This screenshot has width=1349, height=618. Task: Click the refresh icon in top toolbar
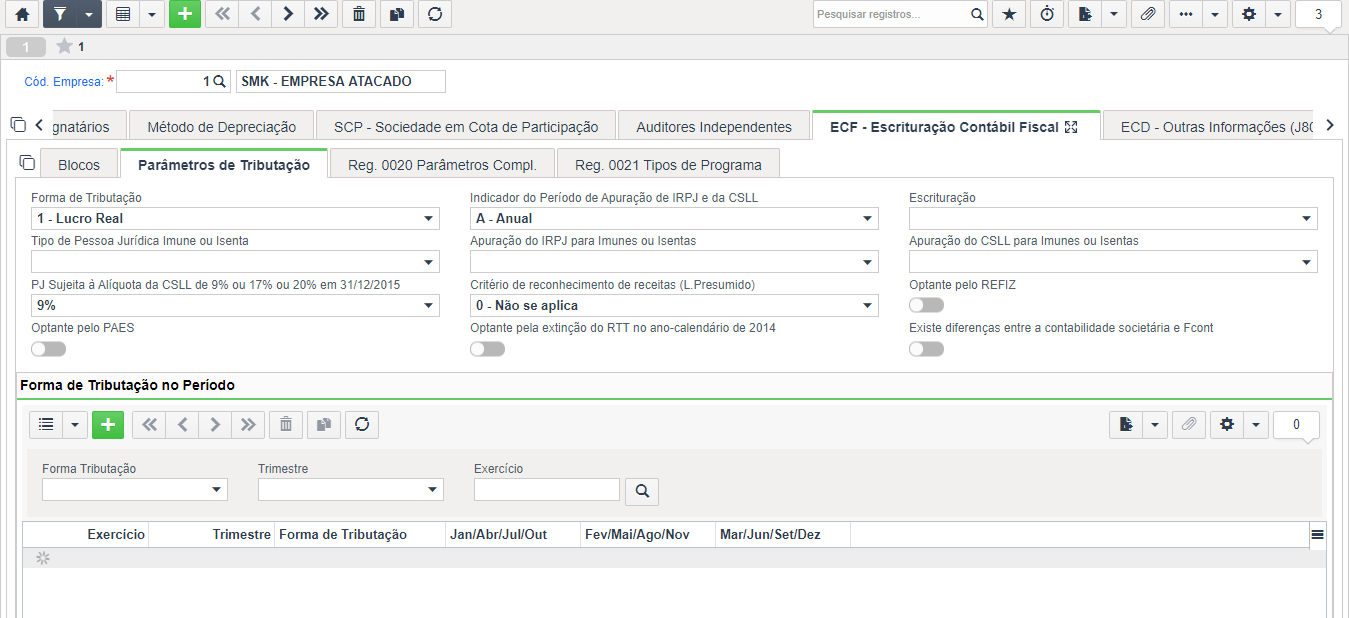[435, 14]
